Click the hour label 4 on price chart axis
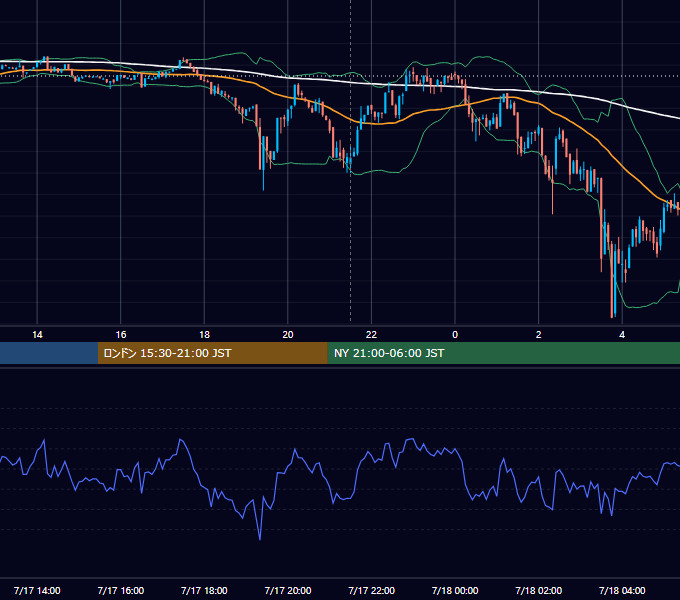 pos(622,335)
